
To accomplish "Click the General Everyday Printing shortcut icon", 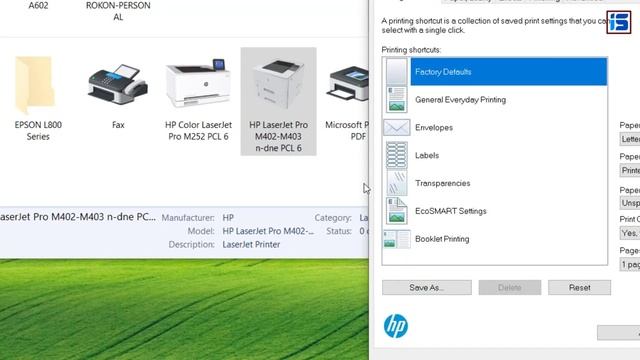I will pyautogui.click(x=396, y=100).
